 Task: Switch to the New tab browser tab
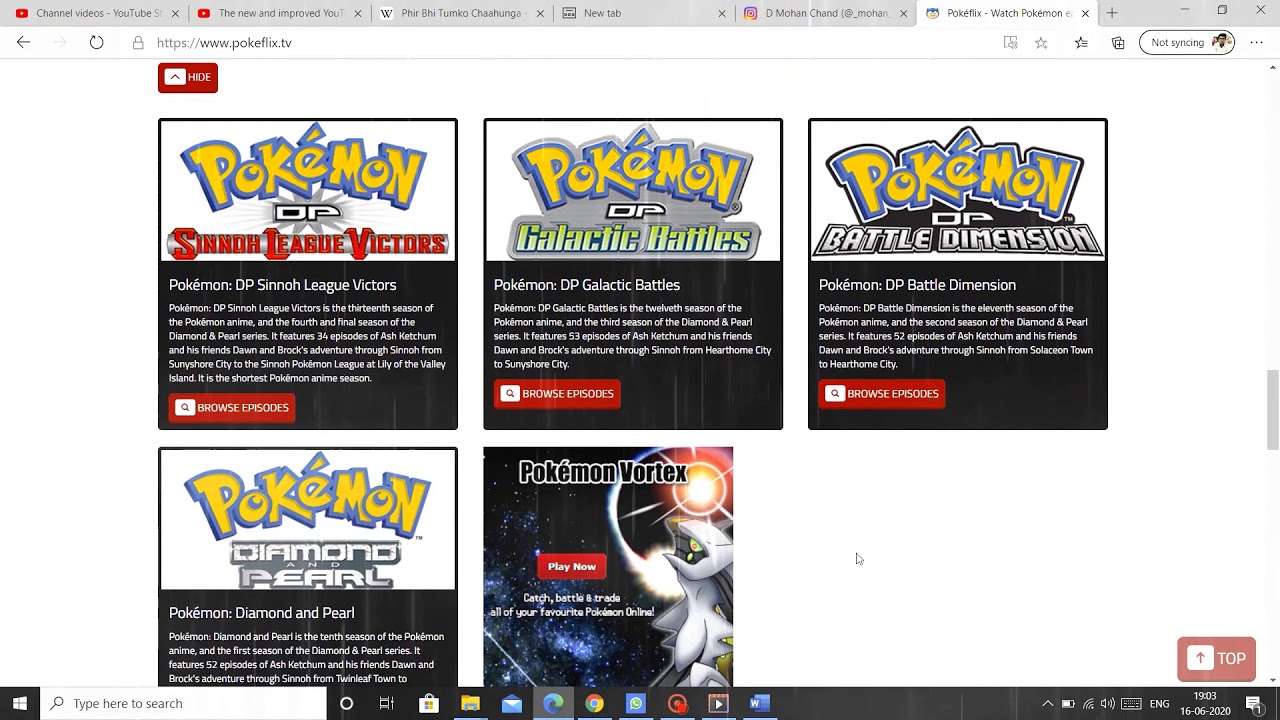tap(643, 13)
